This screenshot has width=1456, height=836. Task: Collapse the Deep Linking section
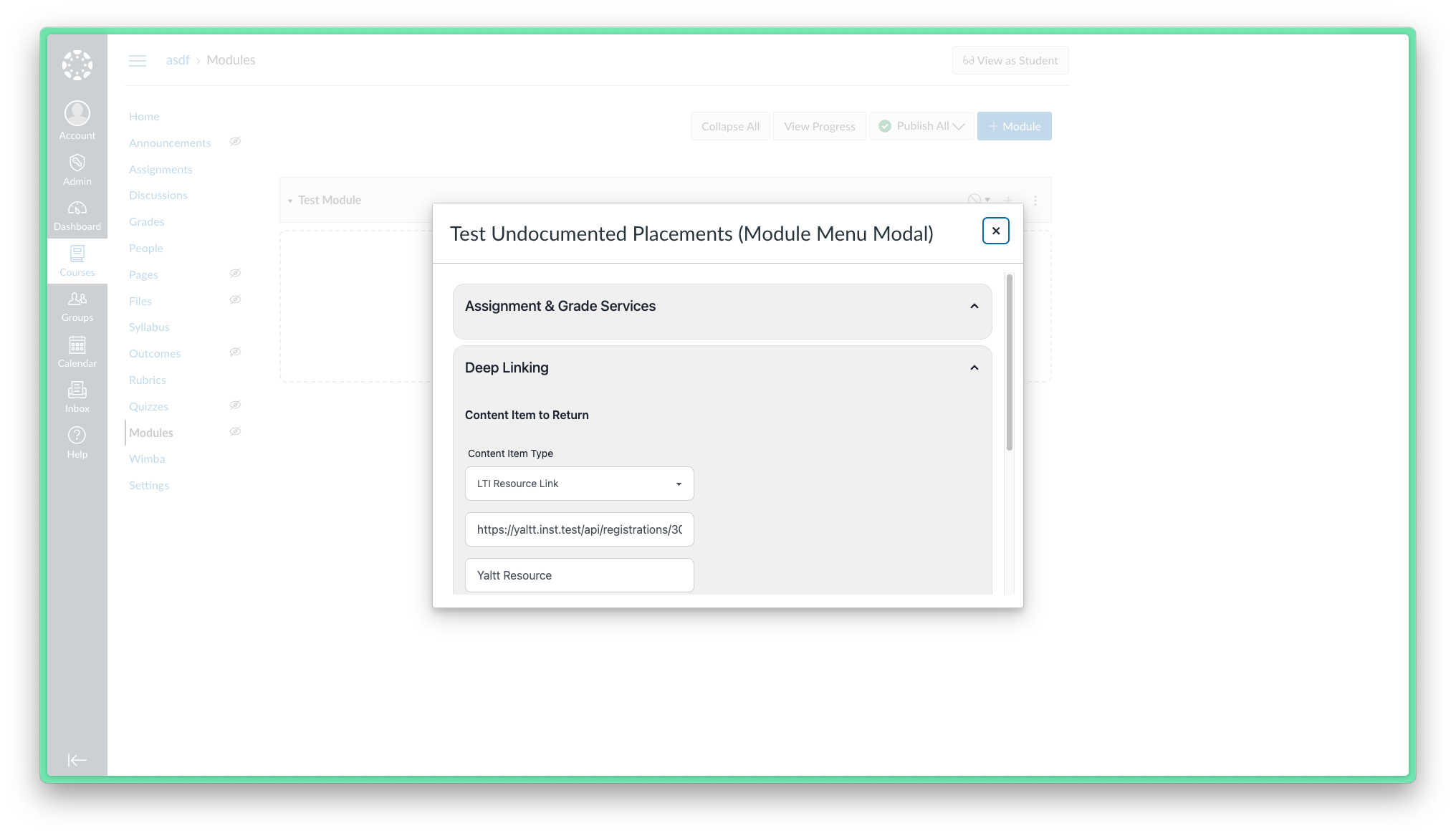click(x=974, y=367)
